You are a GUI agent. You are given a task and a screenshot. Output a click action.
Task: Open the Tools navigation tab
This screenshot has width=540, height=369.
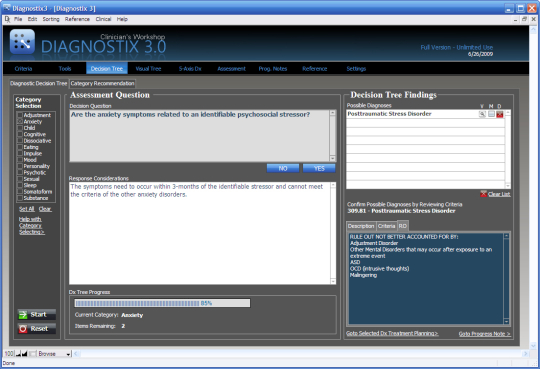(65, 69)
